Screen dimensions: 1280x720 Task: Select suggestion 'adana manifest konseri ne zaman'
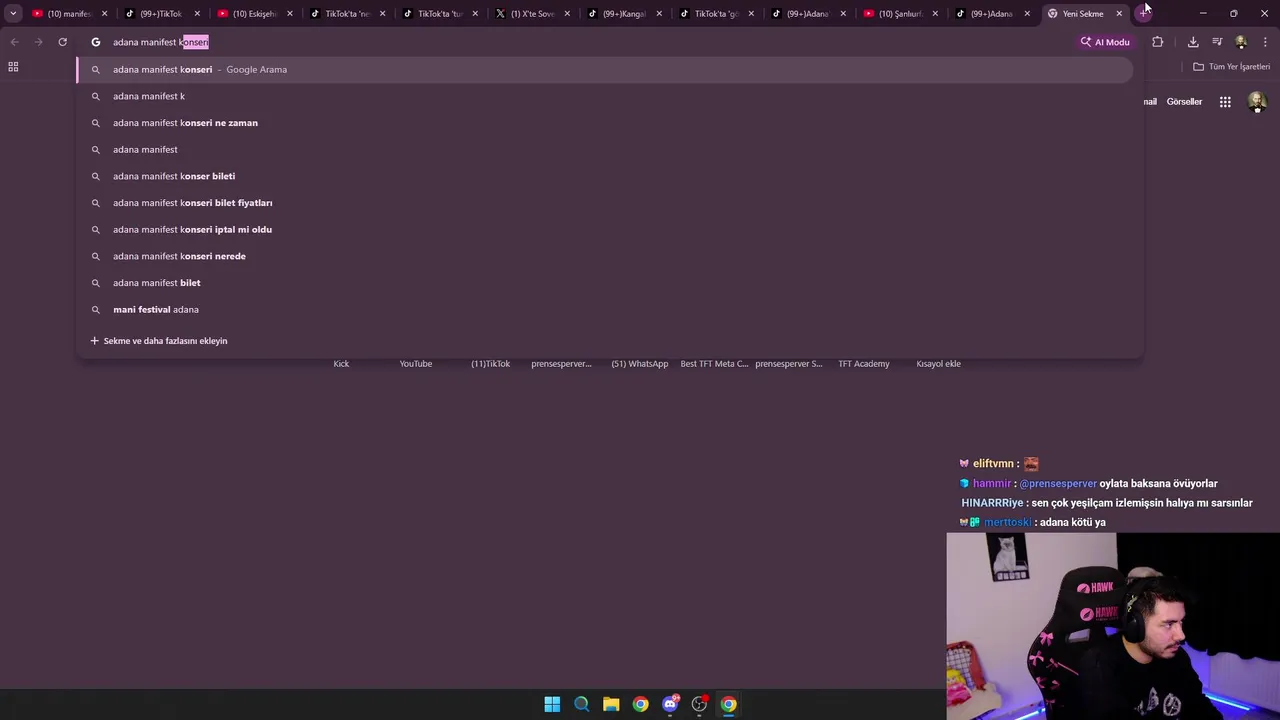(605, 123)
